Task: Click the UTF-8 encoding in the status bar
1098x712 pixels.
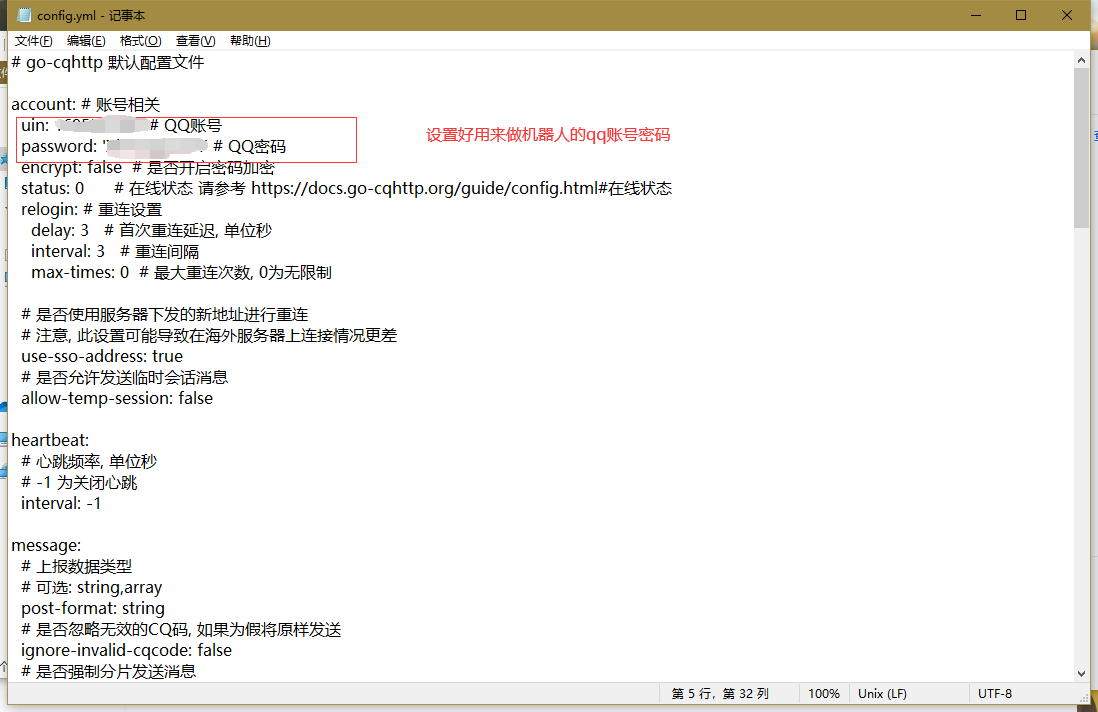Action: click(x=994, y=693)
